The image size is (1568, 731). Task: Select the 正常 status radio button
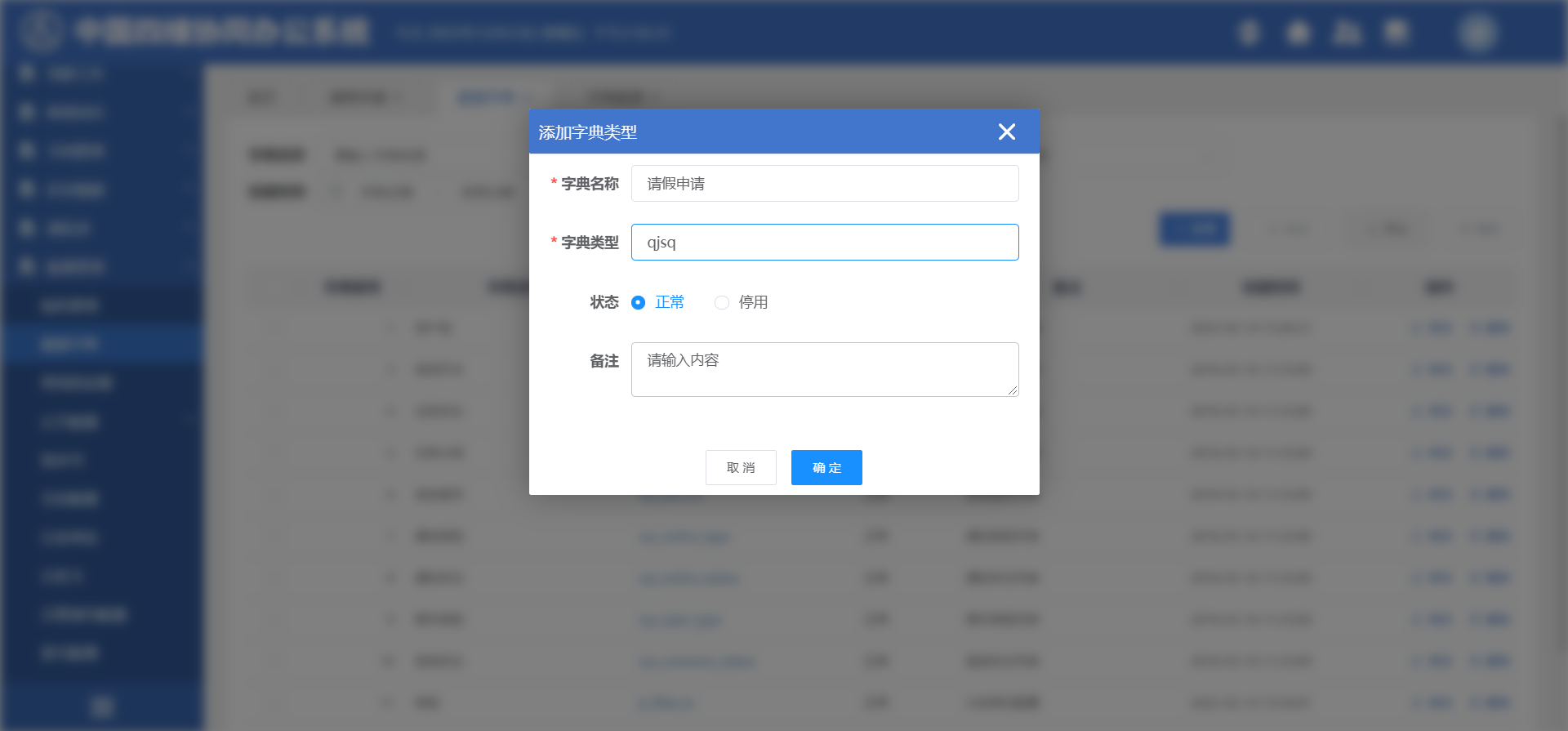point(639,303)
